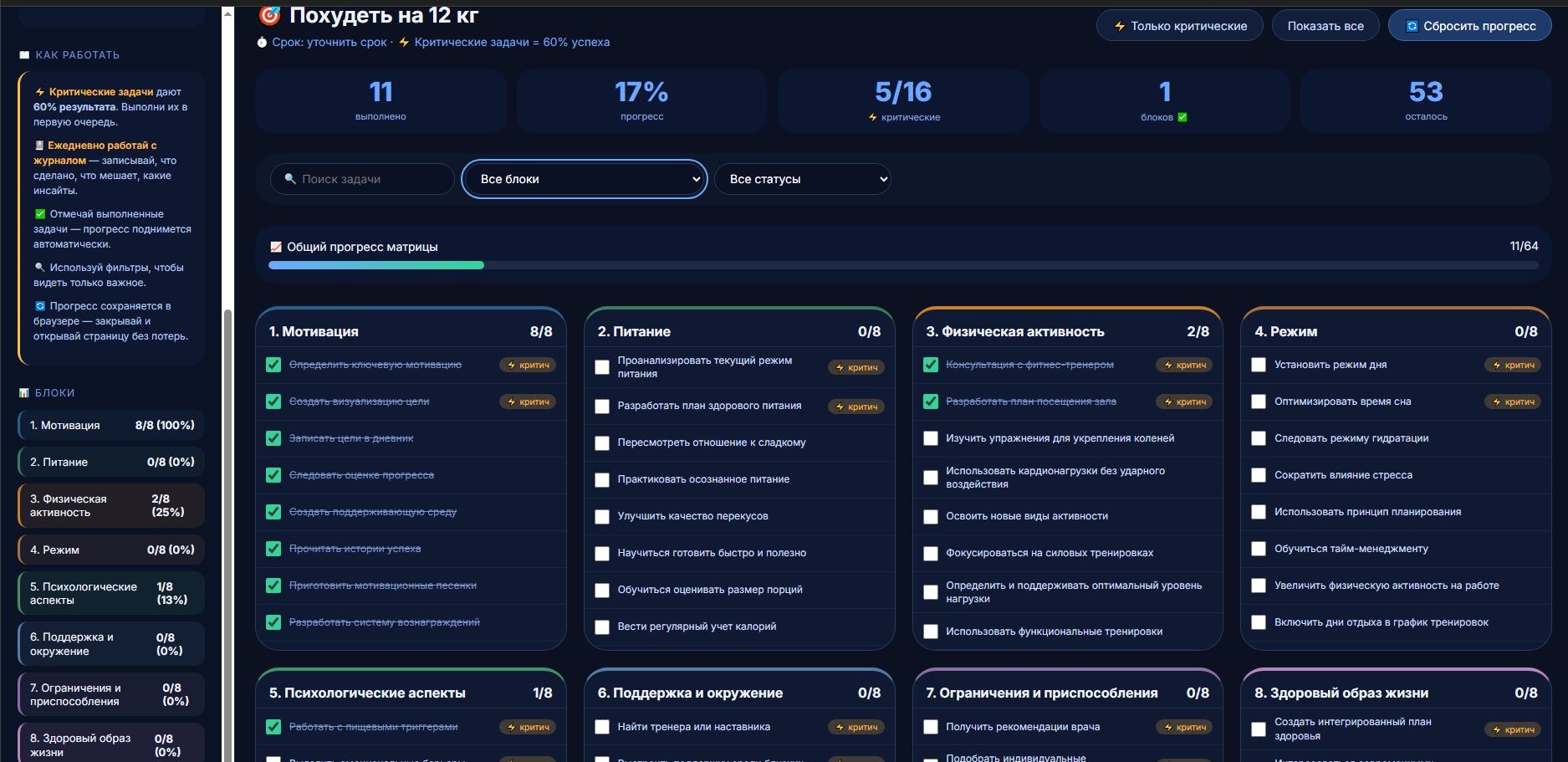Click критич badge on Консультация с фитнес-тренером
Screen dimensions: 1568x762
click(1185, 365)
